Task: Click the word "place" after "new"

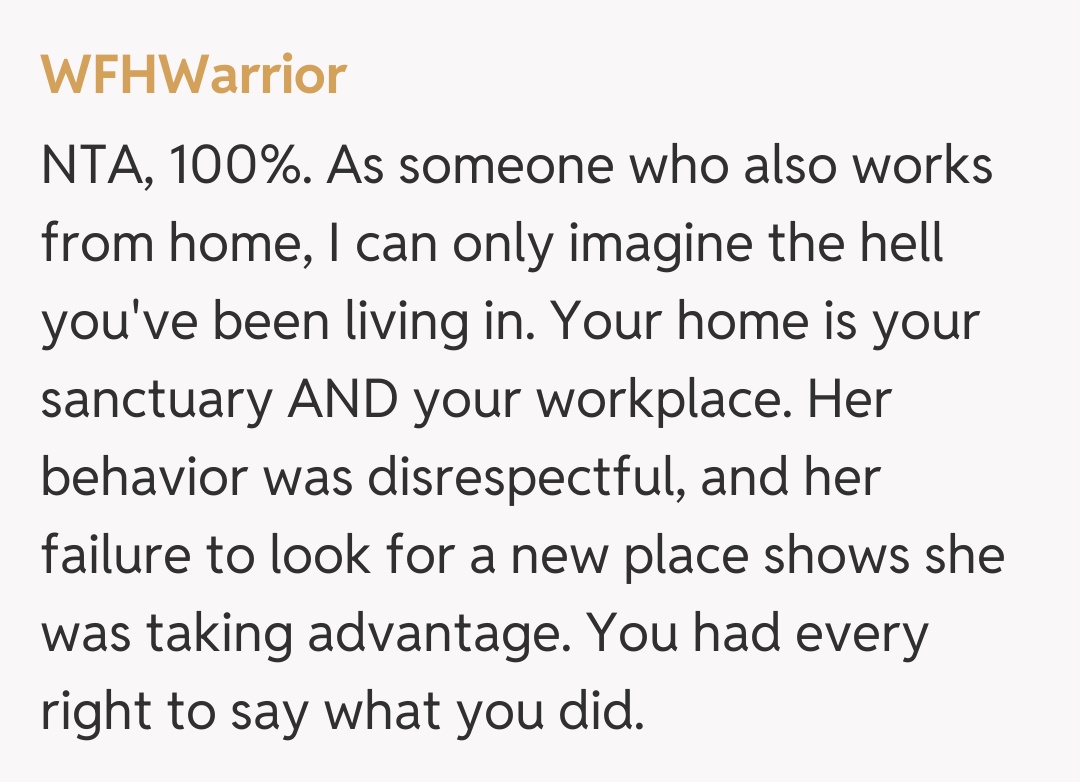Action: (690, 556)
